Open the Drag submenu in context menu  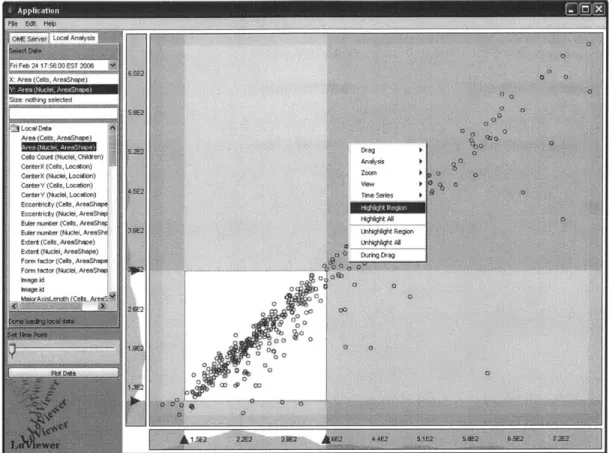388,150
